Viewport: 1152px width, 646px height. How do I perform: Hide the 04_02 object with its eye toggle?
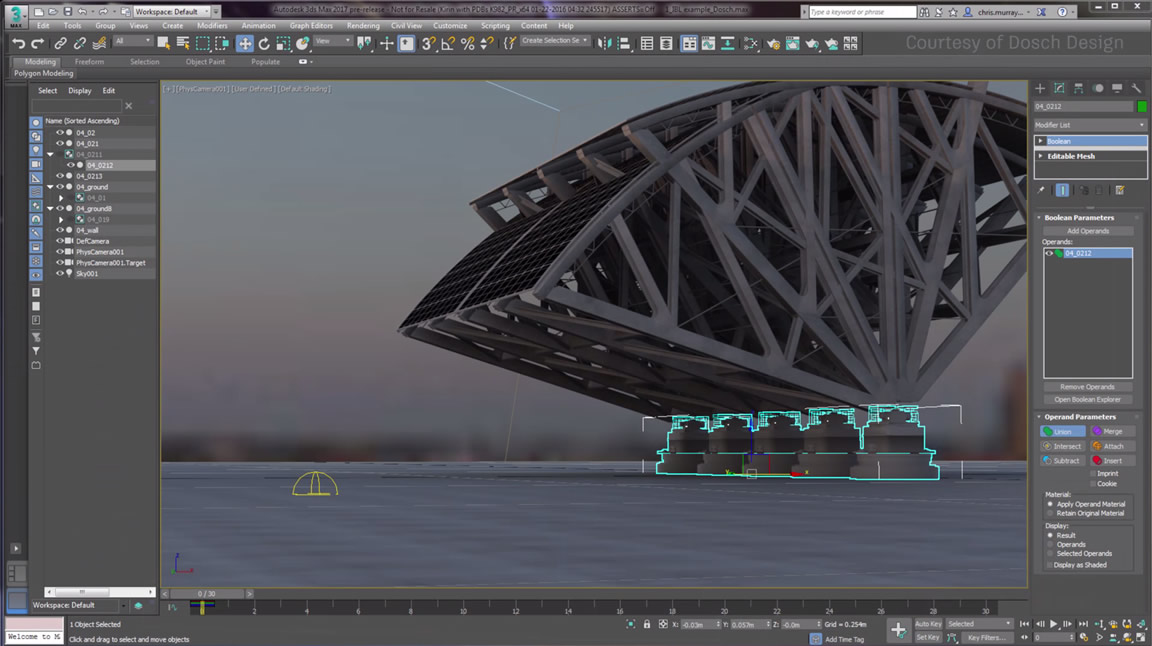click(x=58, y=133)
